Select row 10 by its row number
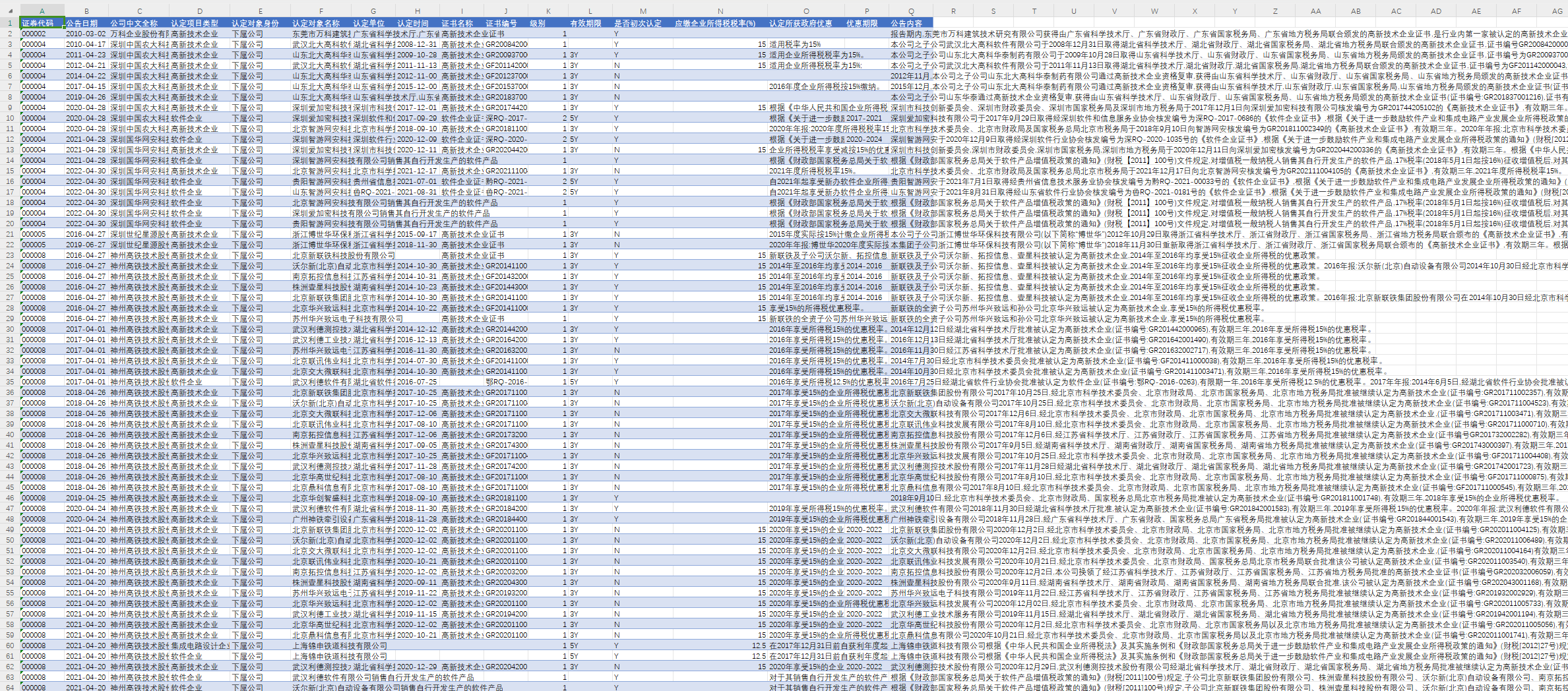The width and height of the screenshot is (1568, 691). coord(10,118)
